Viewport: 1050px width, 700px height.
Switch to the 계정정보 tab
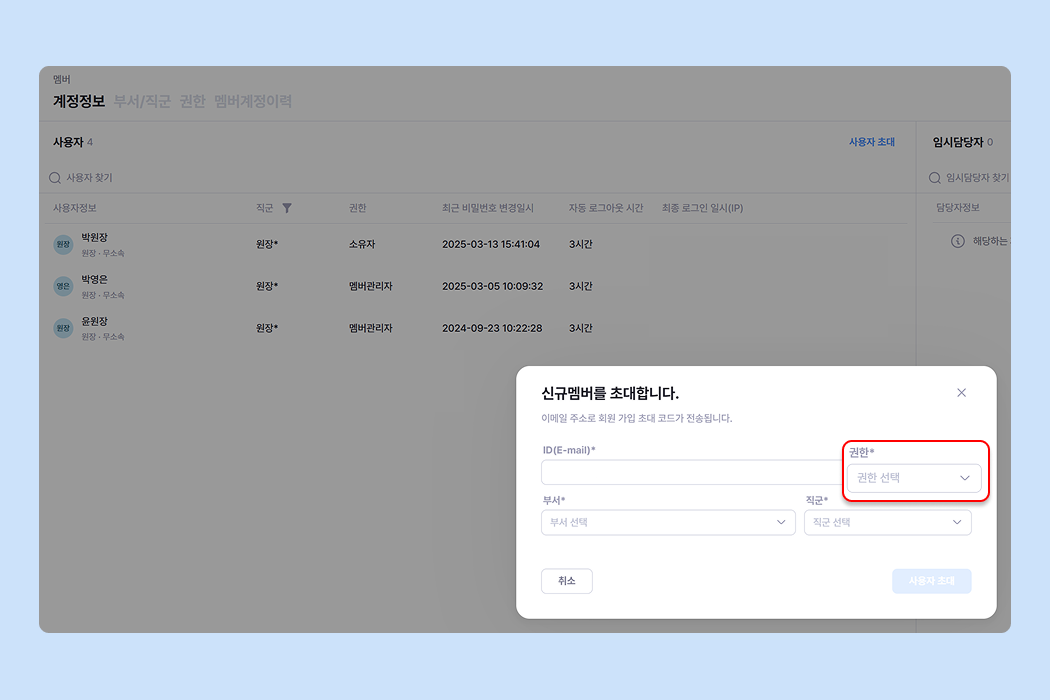(79, 101)
